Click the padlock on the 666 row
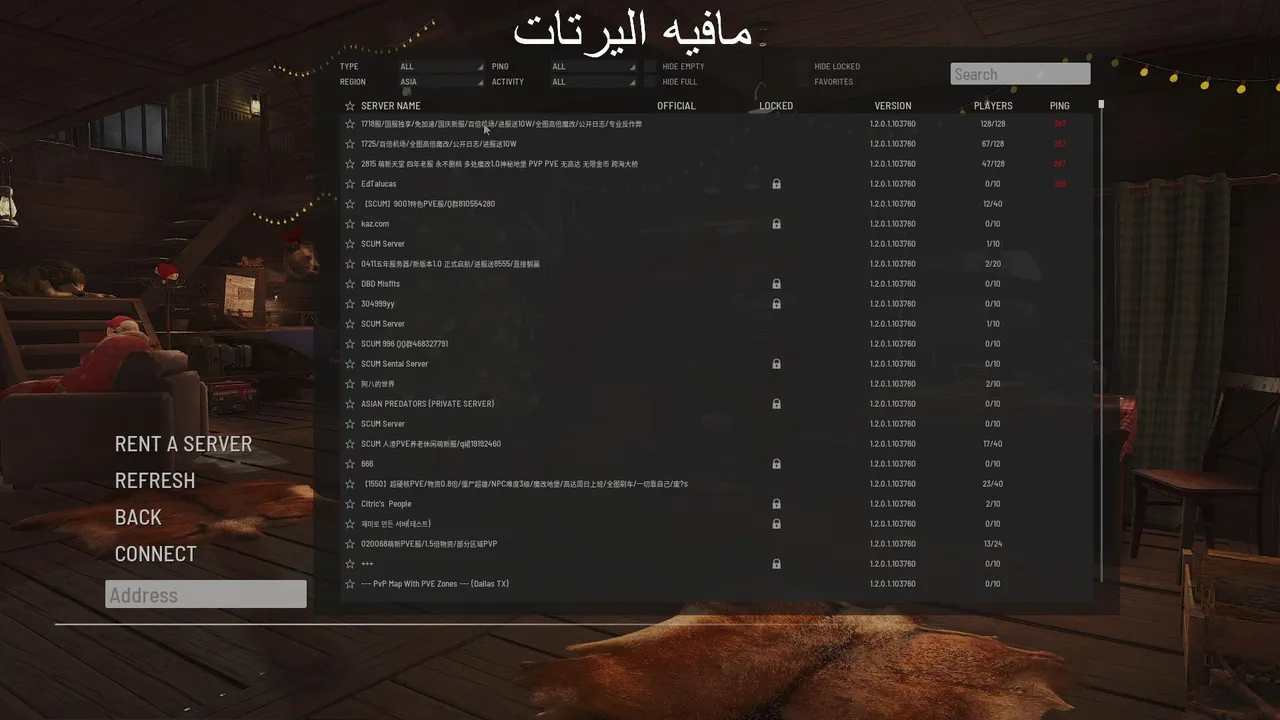 click(776, 464)
